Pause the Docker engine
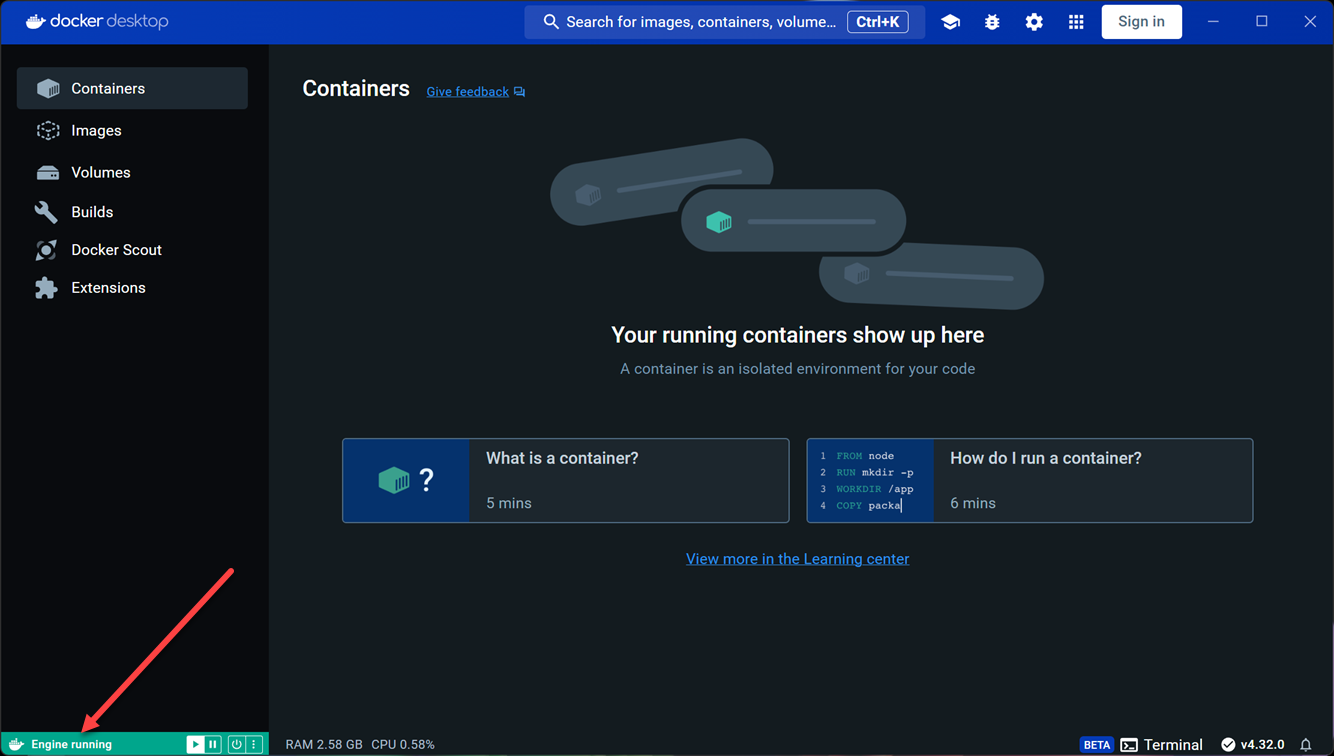The width and height of the screenshot is (1334, 756). 213,745
